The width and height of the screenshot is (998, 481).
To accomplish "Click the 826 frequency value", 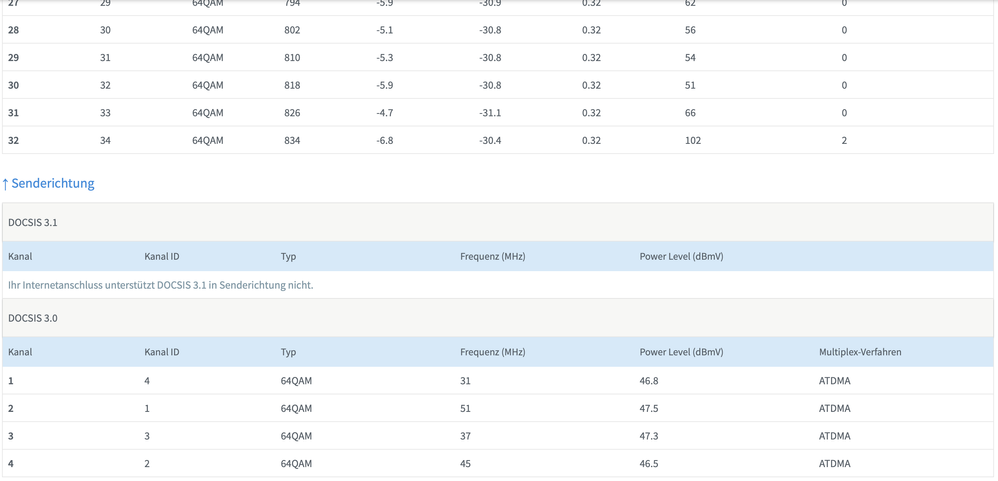I will 292,113.
